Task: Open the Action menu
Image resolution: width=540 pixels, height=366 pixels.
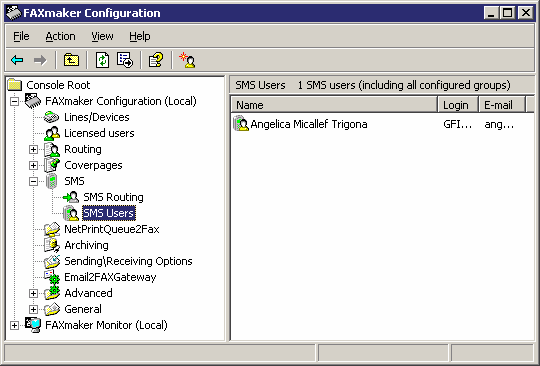Action: (60, 36)
